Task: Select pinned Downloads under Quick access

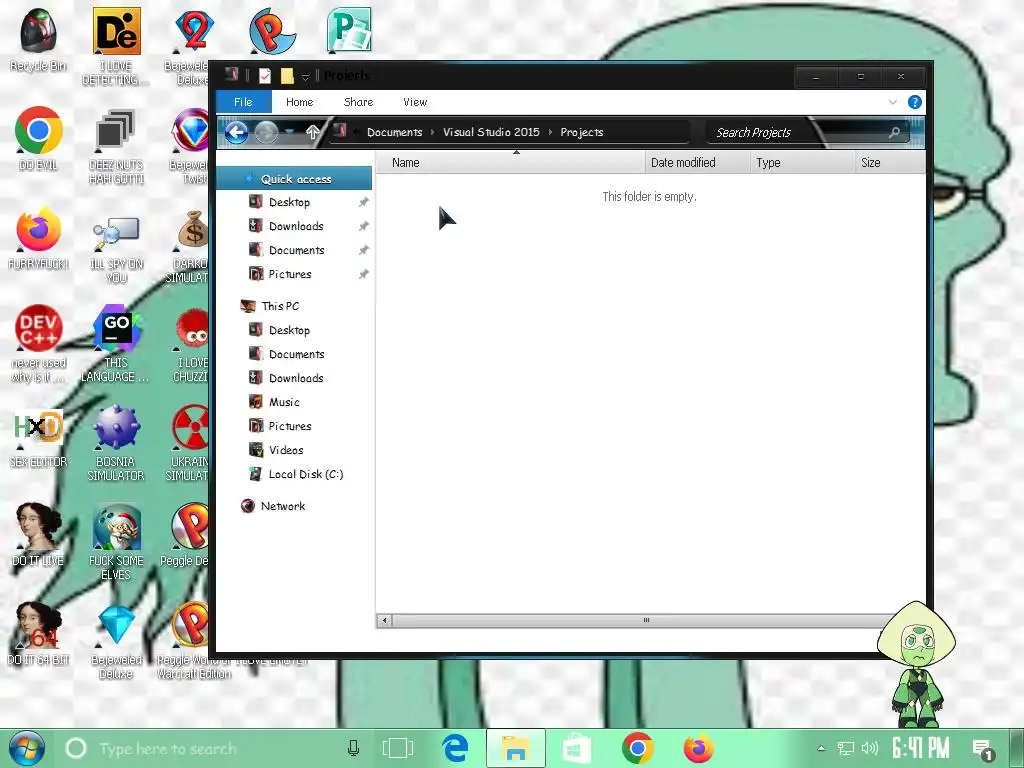Action: click(296, 226)
